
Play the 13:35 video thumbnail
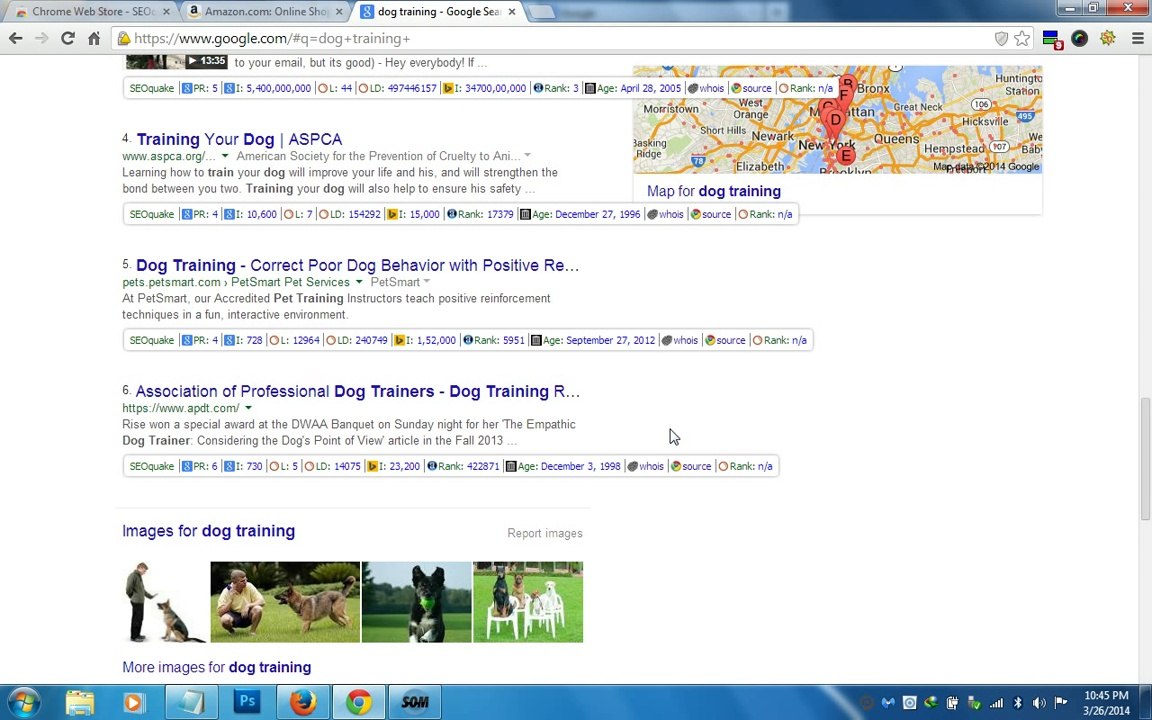176,61
